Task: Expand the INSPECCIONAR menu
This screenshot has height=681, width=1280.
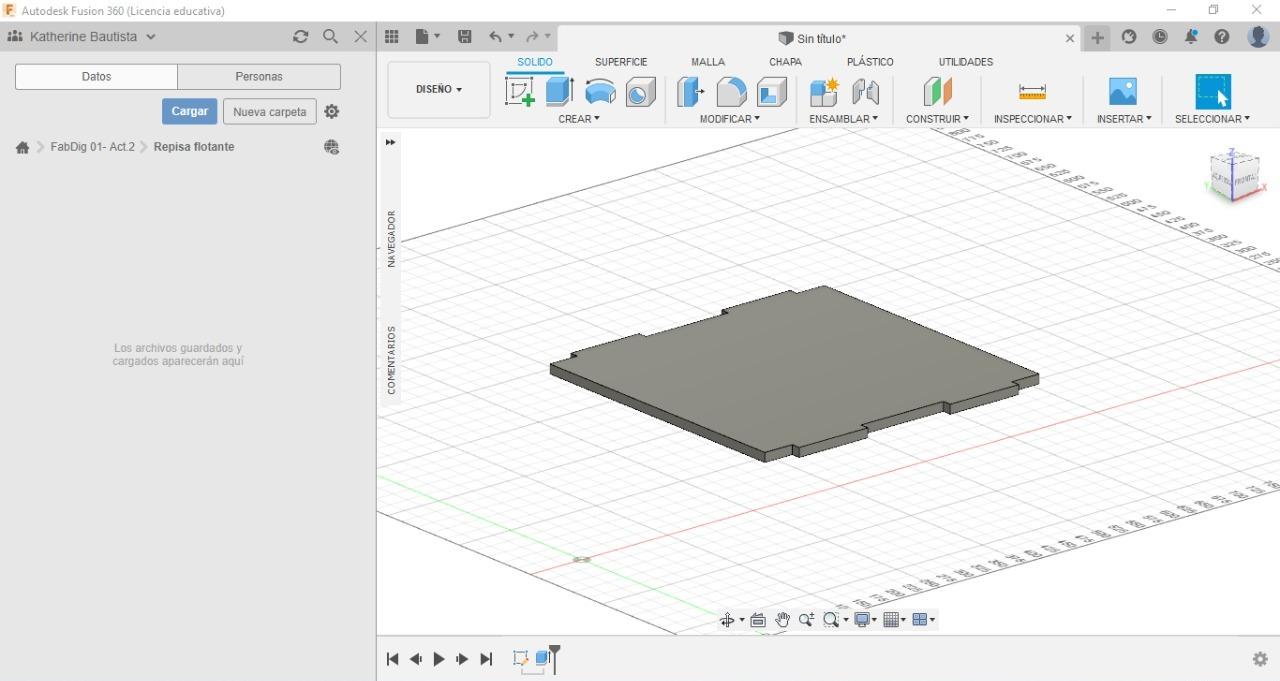Action: pyautogui.click(x=1032, y=118)
